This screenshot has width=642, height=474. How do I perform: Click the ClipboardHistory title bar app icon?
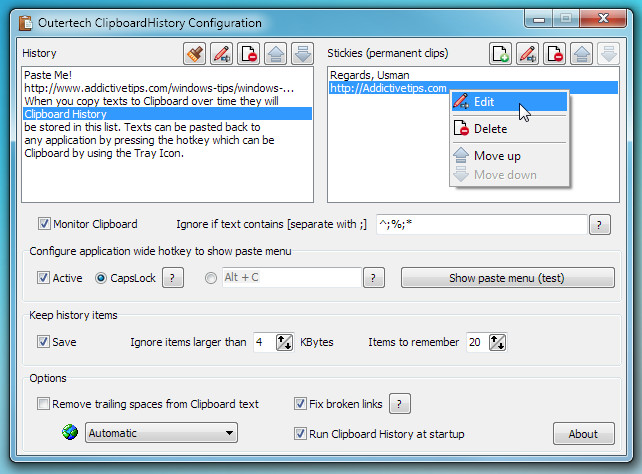(25, 23)
